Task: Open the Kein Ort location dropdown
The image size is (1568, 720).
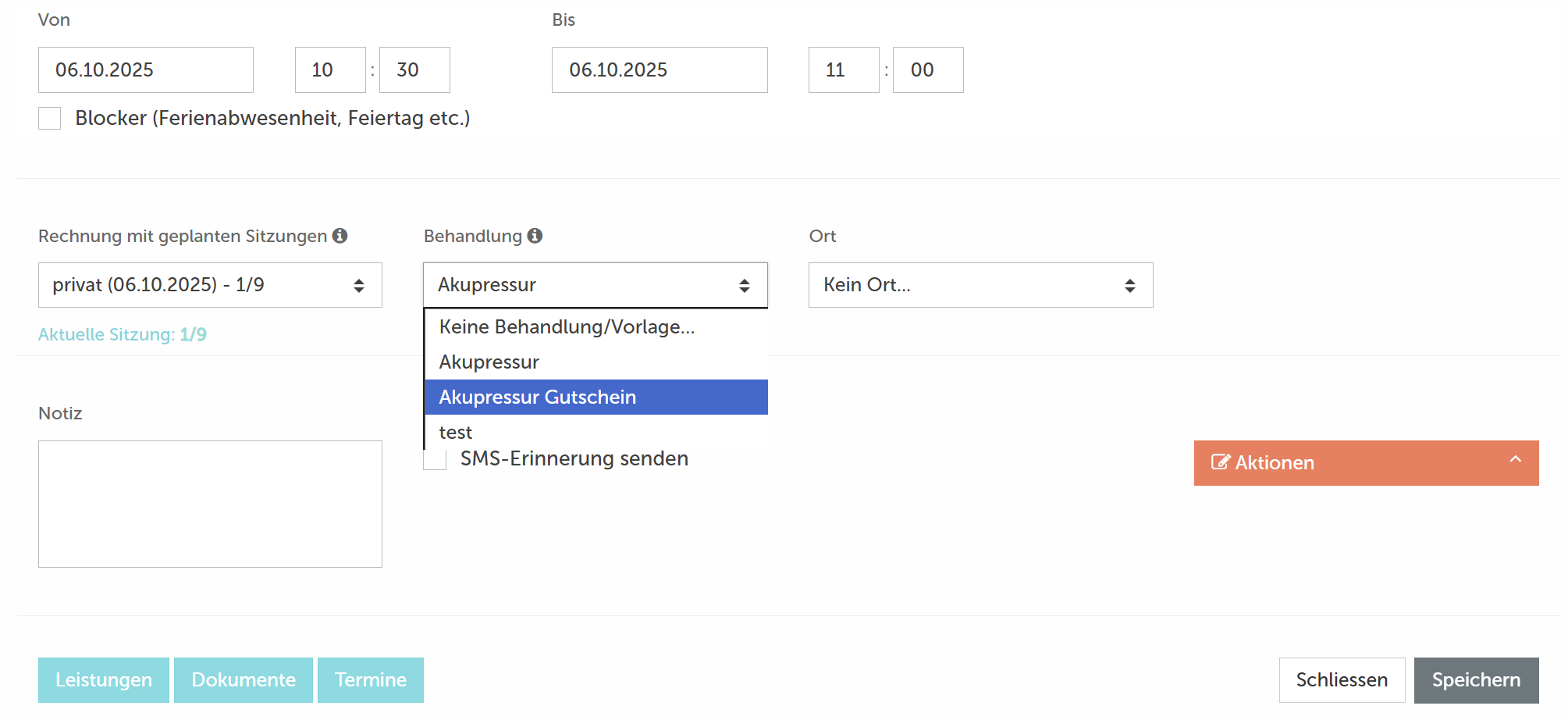Action: coord(980,285)
